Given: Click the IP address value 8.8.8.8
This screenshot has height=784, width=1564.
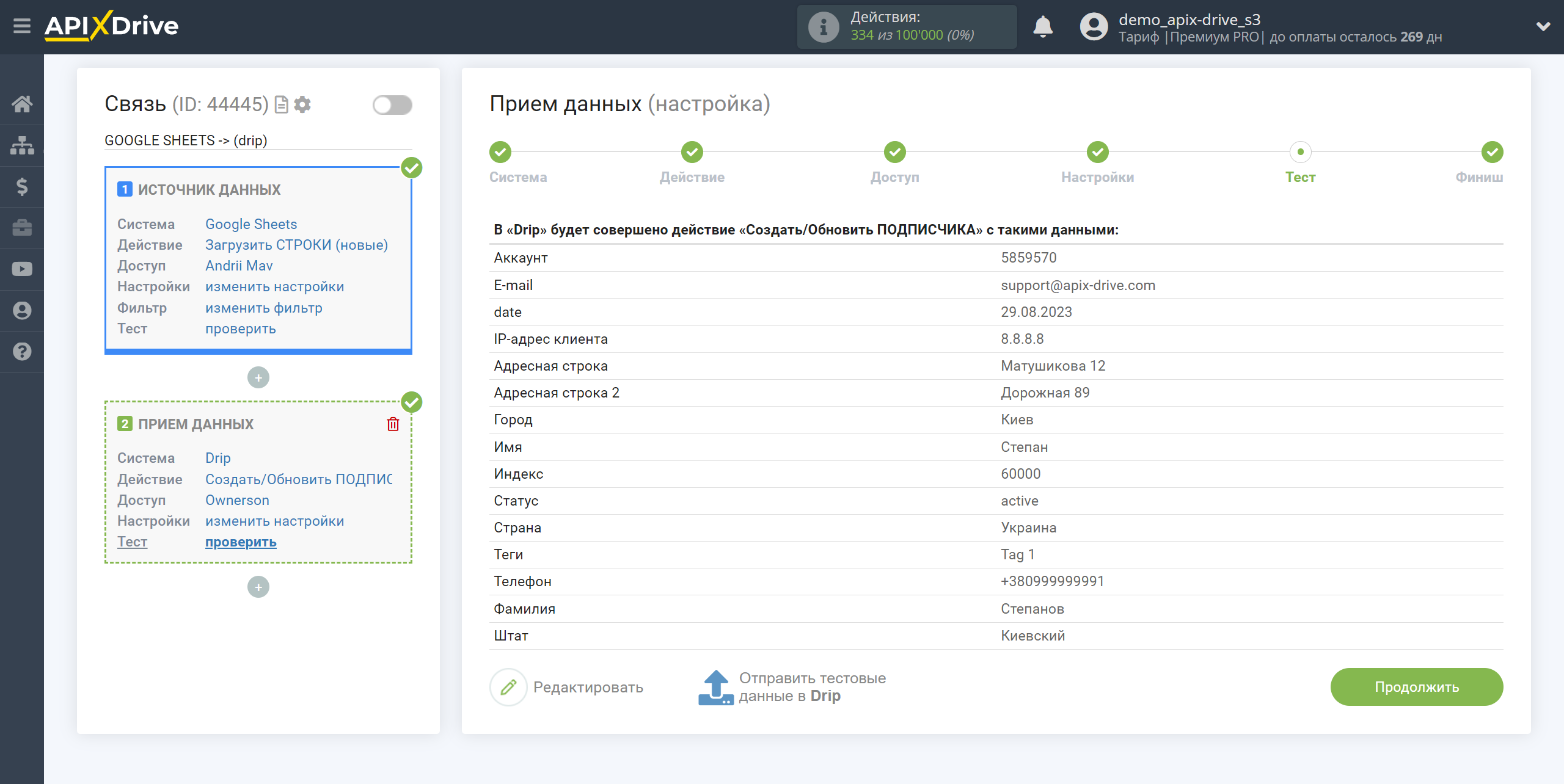Looking at the screenshot, I should pos(1022,339).
